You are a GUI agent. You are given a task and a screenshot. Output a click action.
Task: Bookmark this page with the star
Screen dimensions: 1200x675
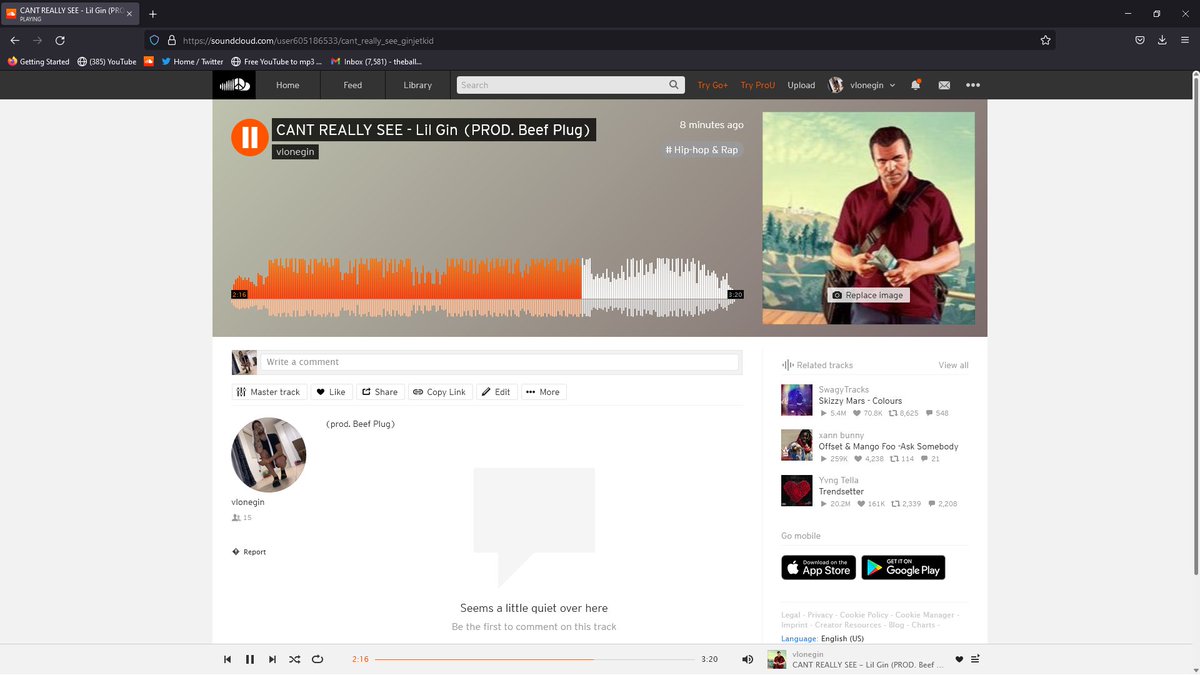[1045, 40]
